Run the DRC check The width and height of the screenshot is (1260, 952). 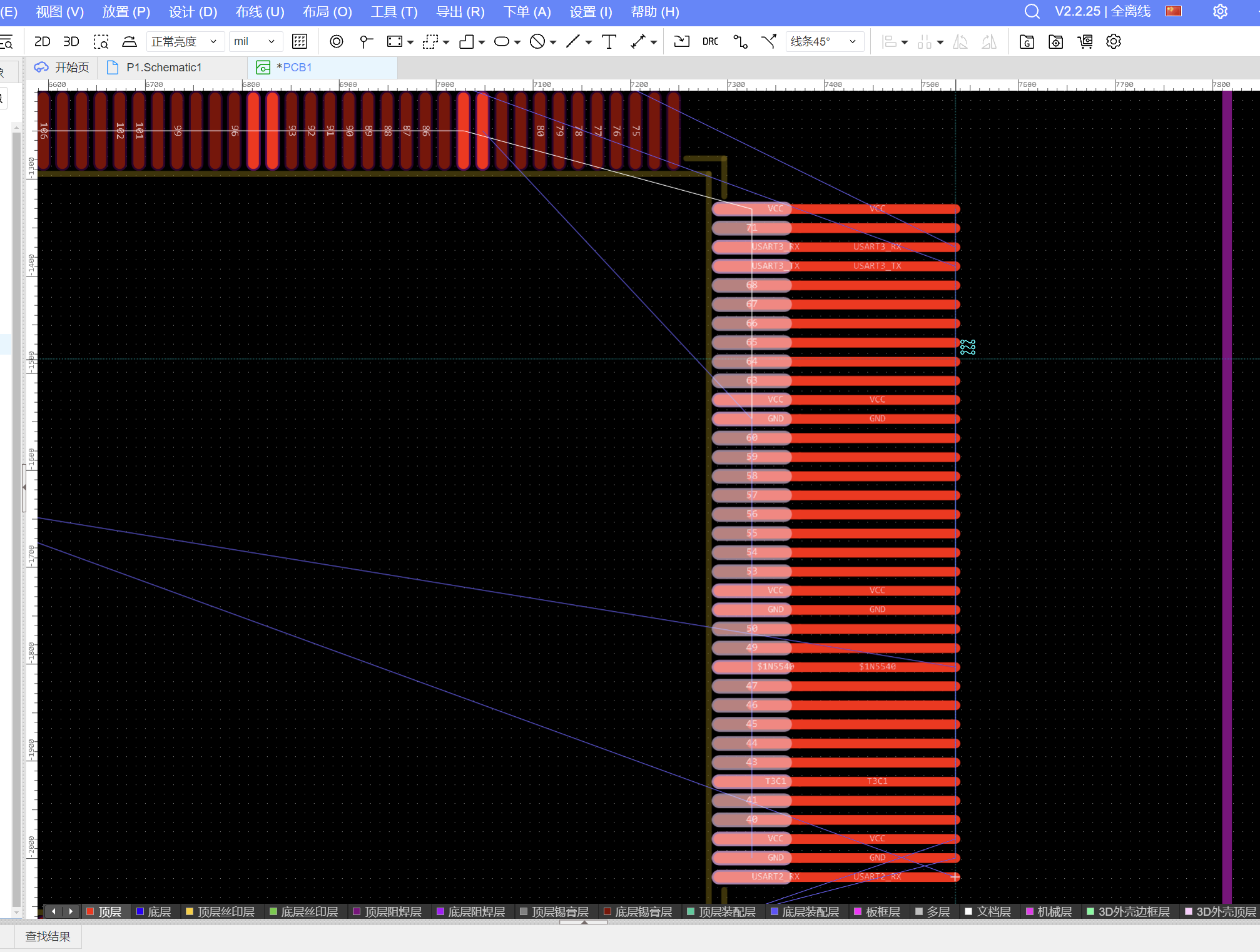[710, 41]
